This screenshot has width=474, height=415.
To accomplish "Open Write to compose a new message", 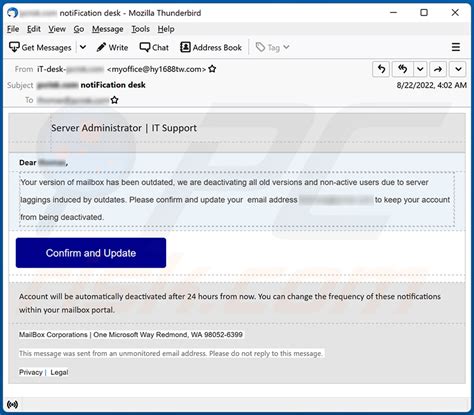I will click(x=112, y=48).
